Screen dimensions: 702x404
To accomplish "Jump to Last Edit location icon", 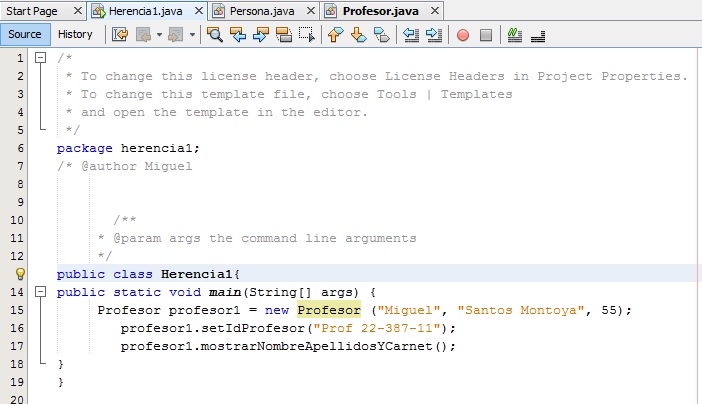I will point(120,34).
